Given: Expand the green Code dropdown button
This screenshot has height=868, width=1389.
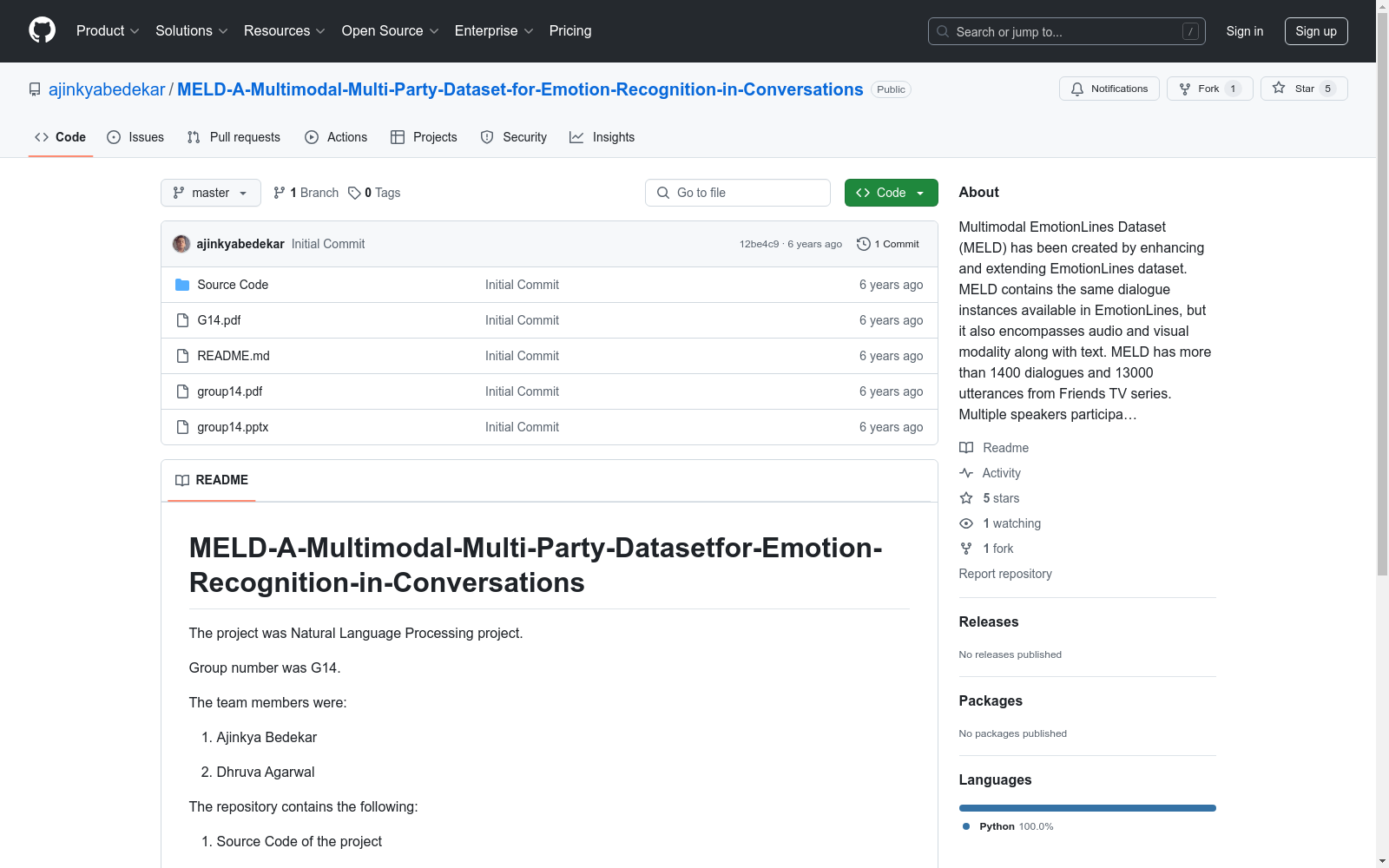Looking at the screenshot, I should click(891, 193).
